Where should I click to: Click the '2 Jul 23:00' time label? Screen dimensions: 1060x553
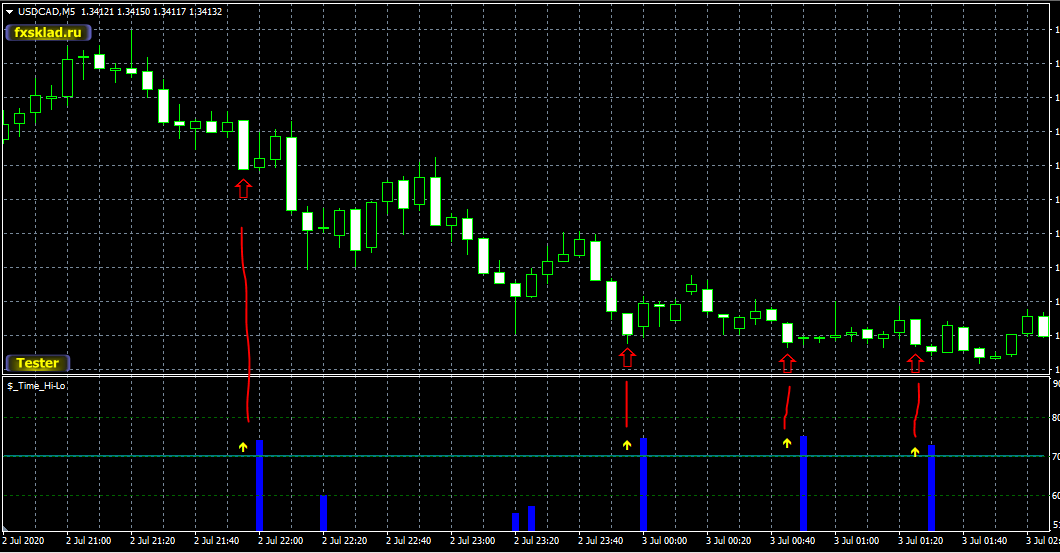pos(473,541)
